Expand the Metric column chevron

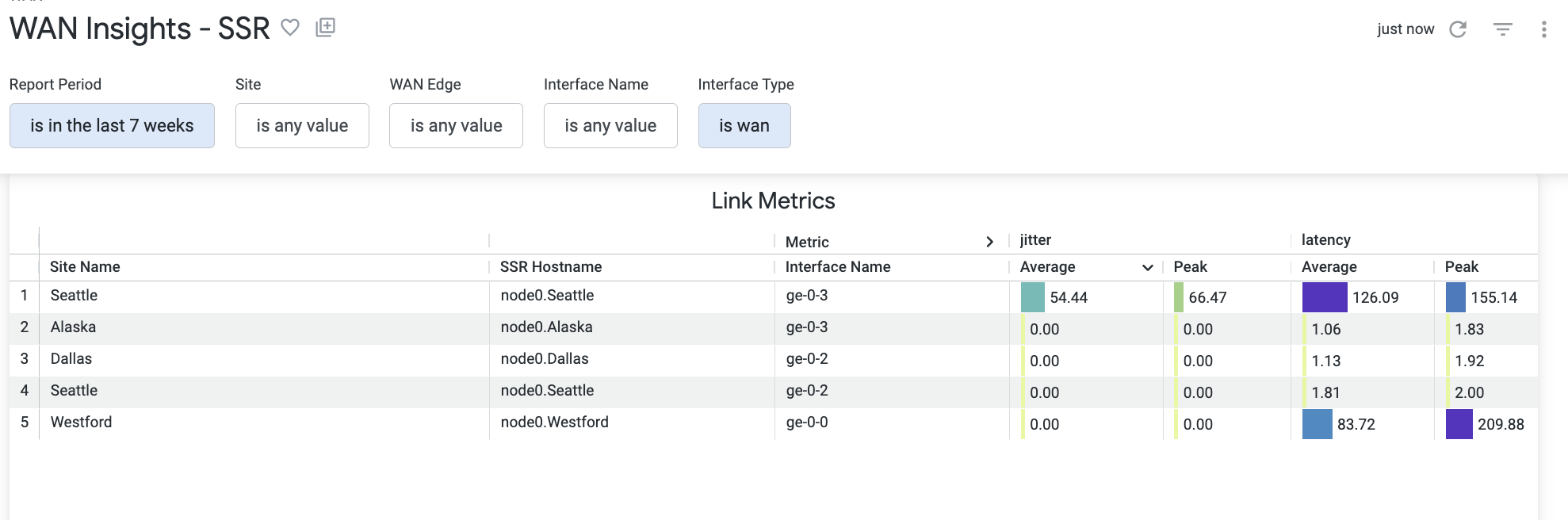[989, 242]
